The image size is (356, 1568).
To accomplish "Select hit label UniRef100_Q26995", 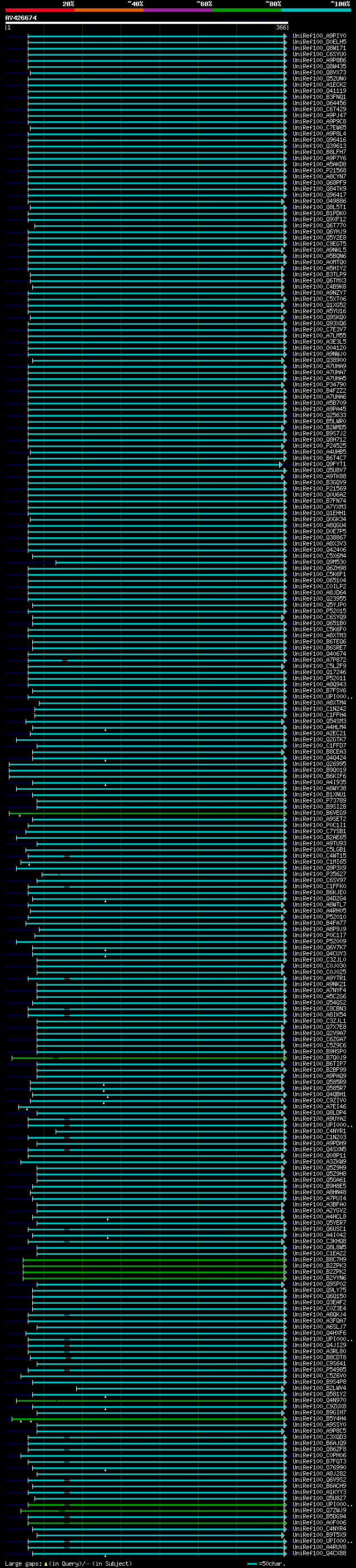I will click(319, 764).
